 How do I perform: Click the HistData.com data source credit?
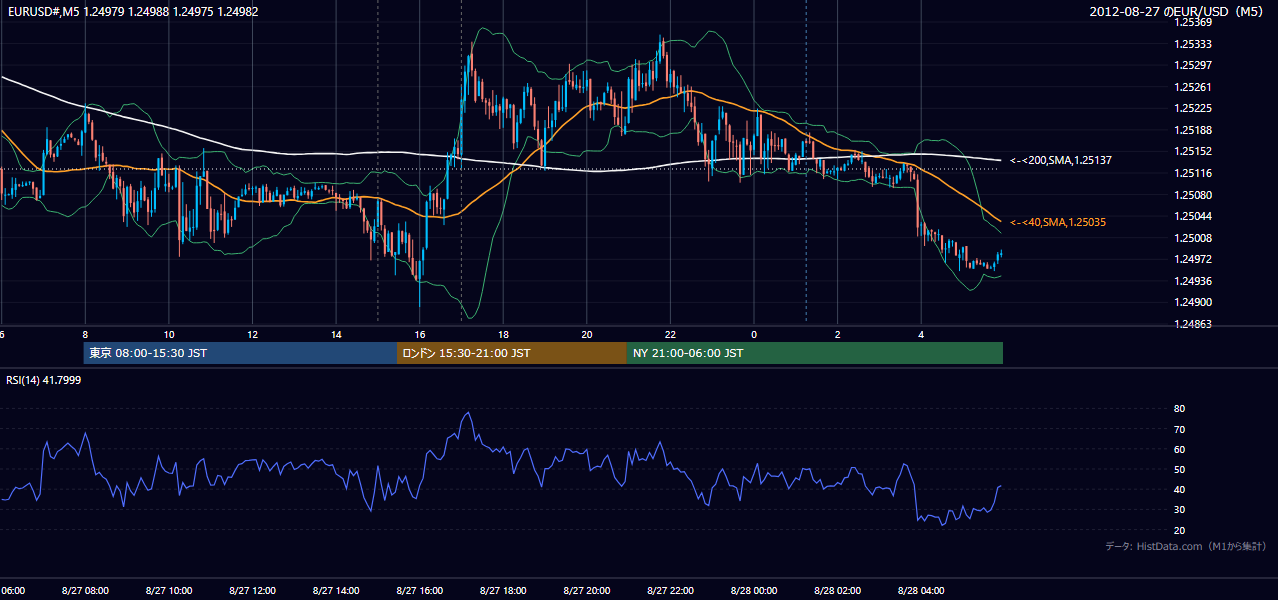1185,546
